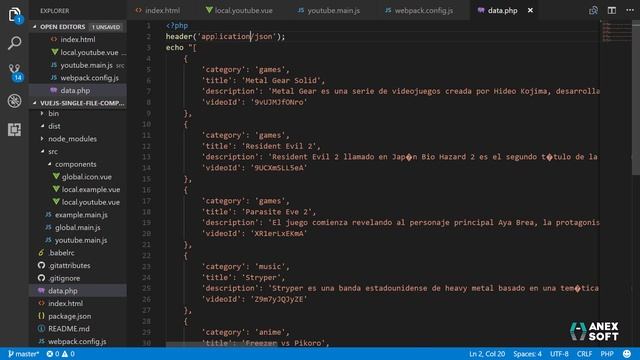Open the Search view icon
Viewport: 640px width, 360px height.
click(x=14, y=43)
